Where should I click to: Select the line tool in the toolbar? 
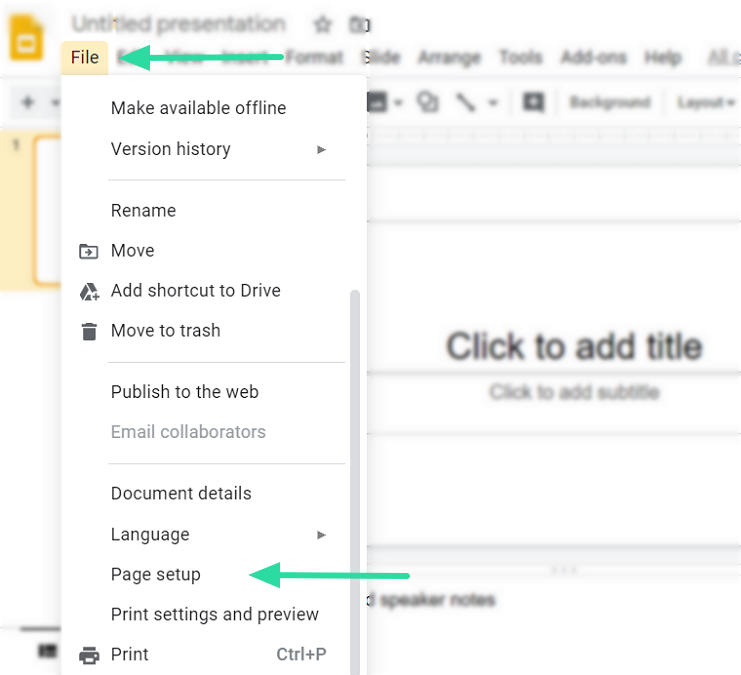coord(465,102)
